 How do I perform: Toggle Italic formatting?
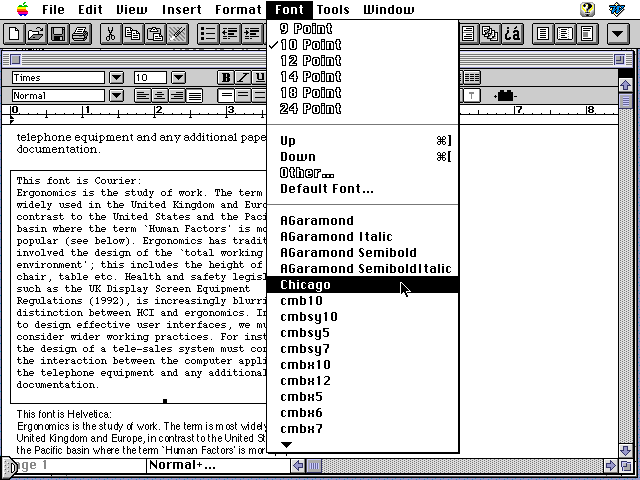click(x=242, y=77)
